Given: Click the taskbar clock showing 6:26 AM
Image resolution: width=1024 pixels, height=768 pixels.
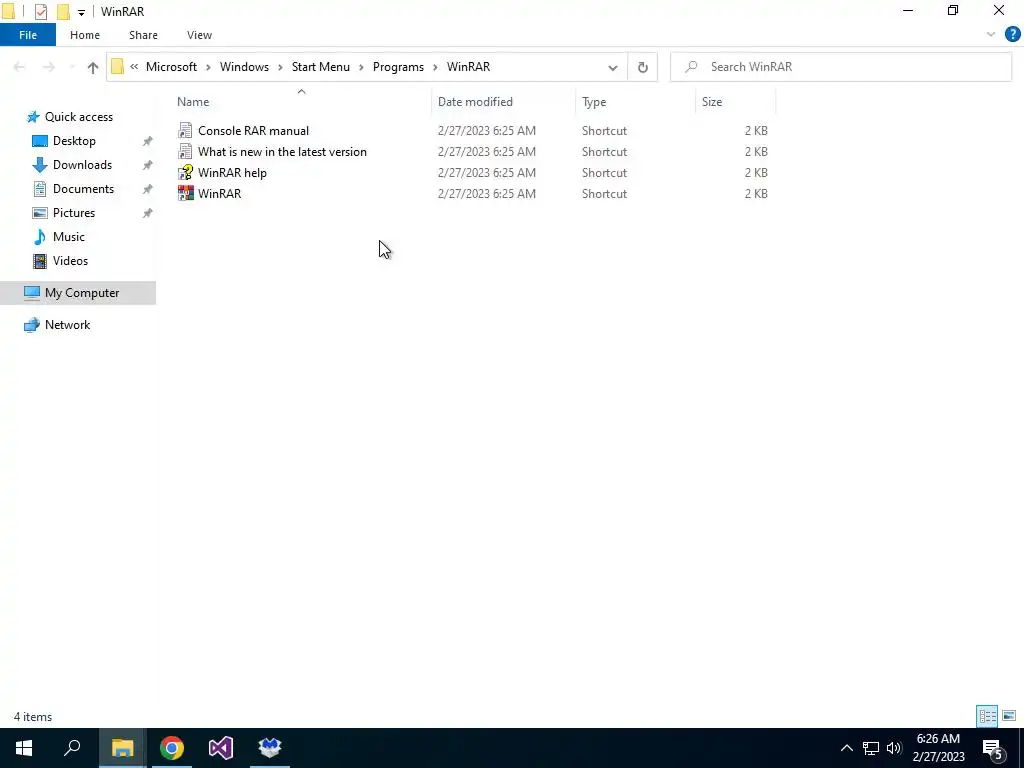Looking at the screenshot, I should click(938, 748).
